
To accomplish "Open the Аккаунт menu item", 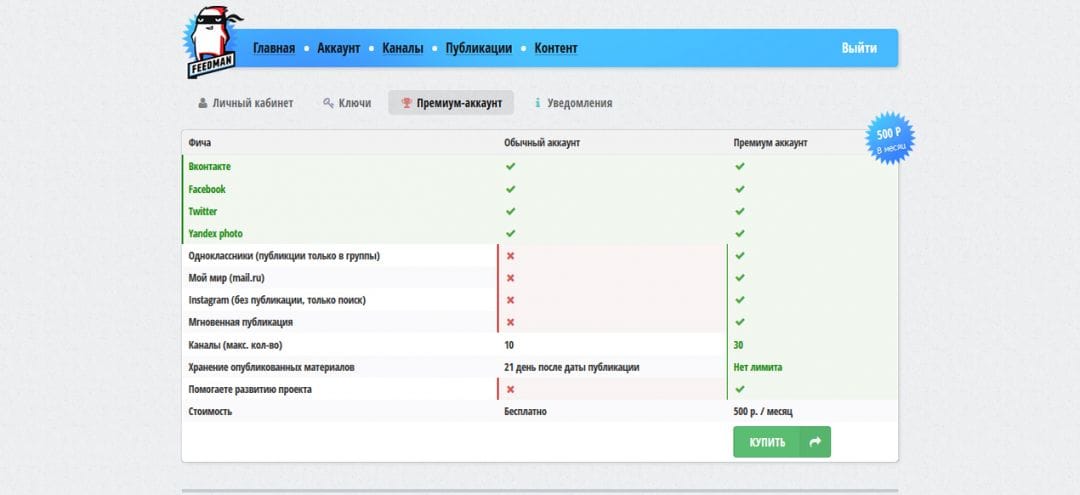I will pyautogui.click(x=338, y=48).
